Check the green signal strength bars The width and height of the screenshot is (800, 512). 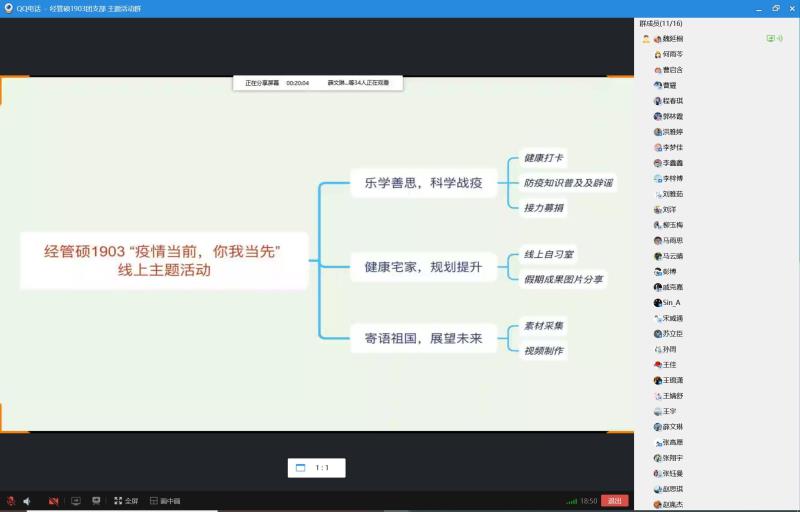(571, 500)
